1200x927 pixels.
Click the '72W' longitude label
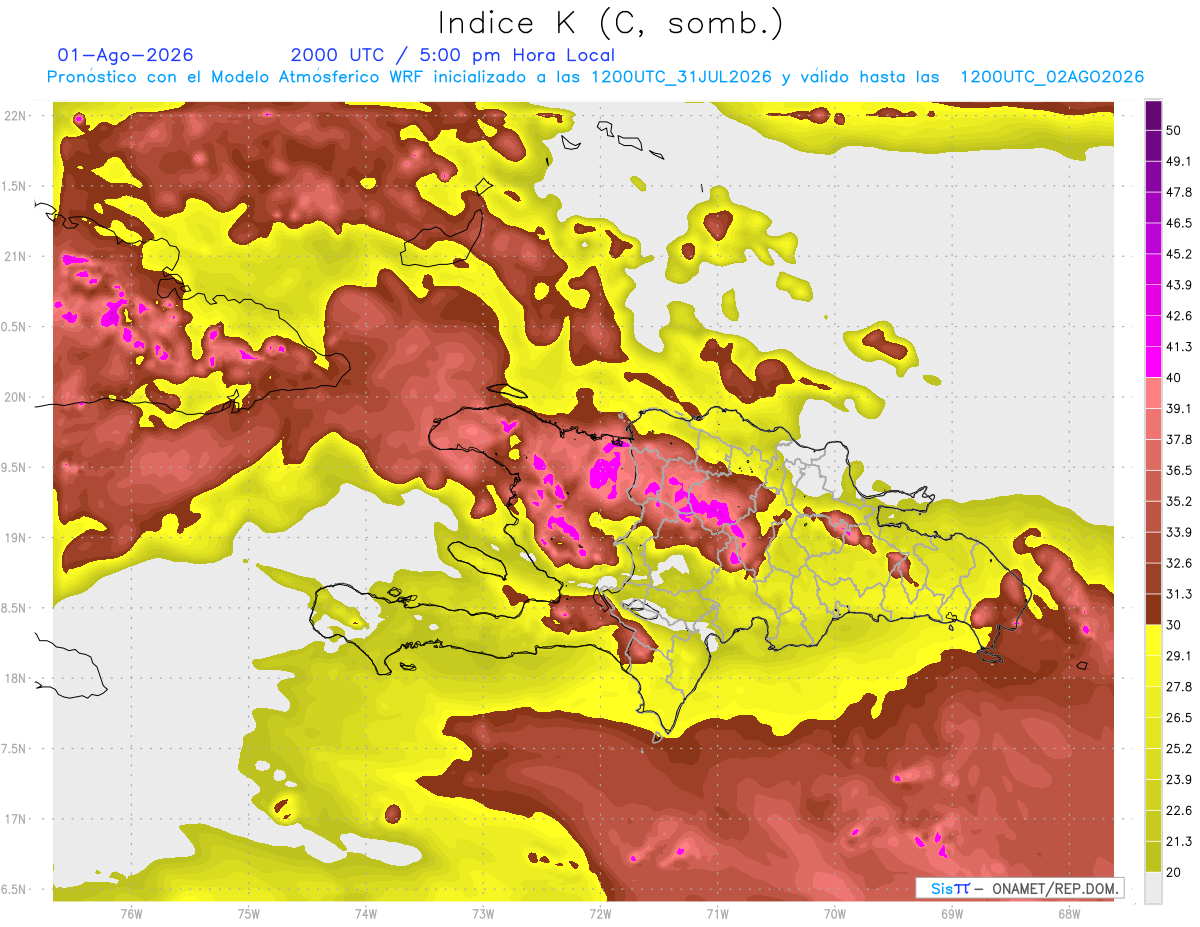coord(600,913)
